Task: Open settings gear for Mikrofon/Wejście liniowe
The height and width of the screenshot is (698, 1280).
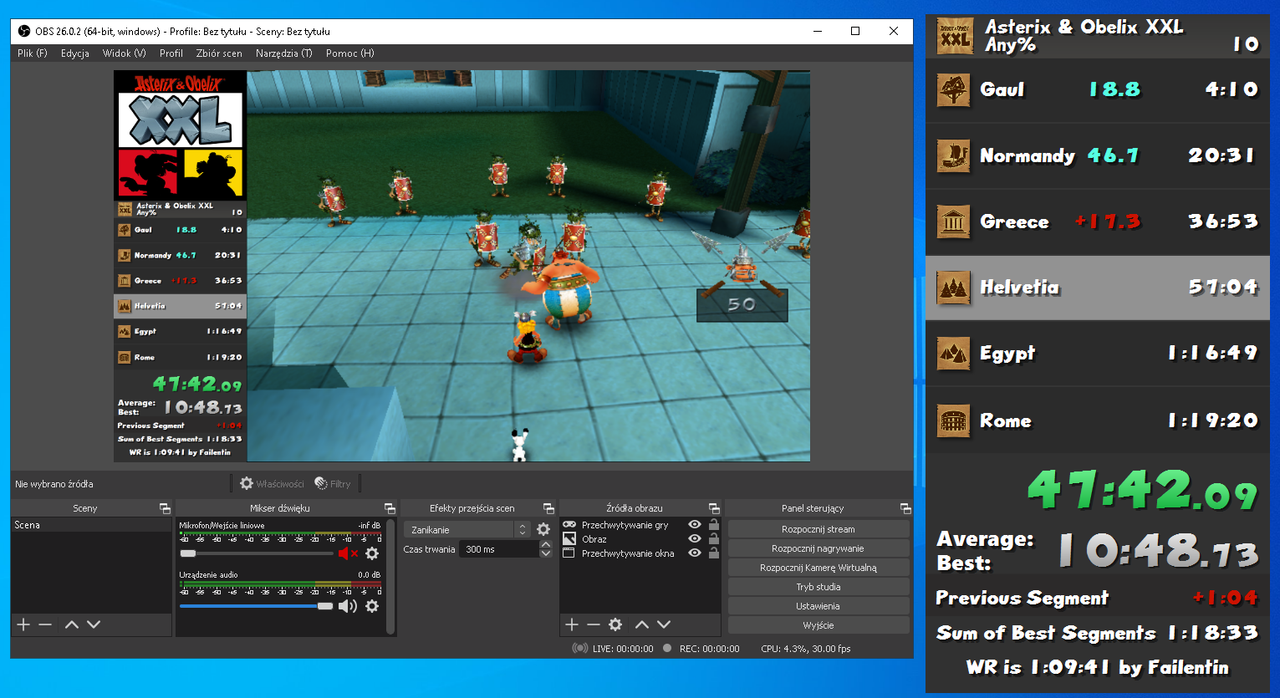Action: pyautogui.click(x=372, y=553)
